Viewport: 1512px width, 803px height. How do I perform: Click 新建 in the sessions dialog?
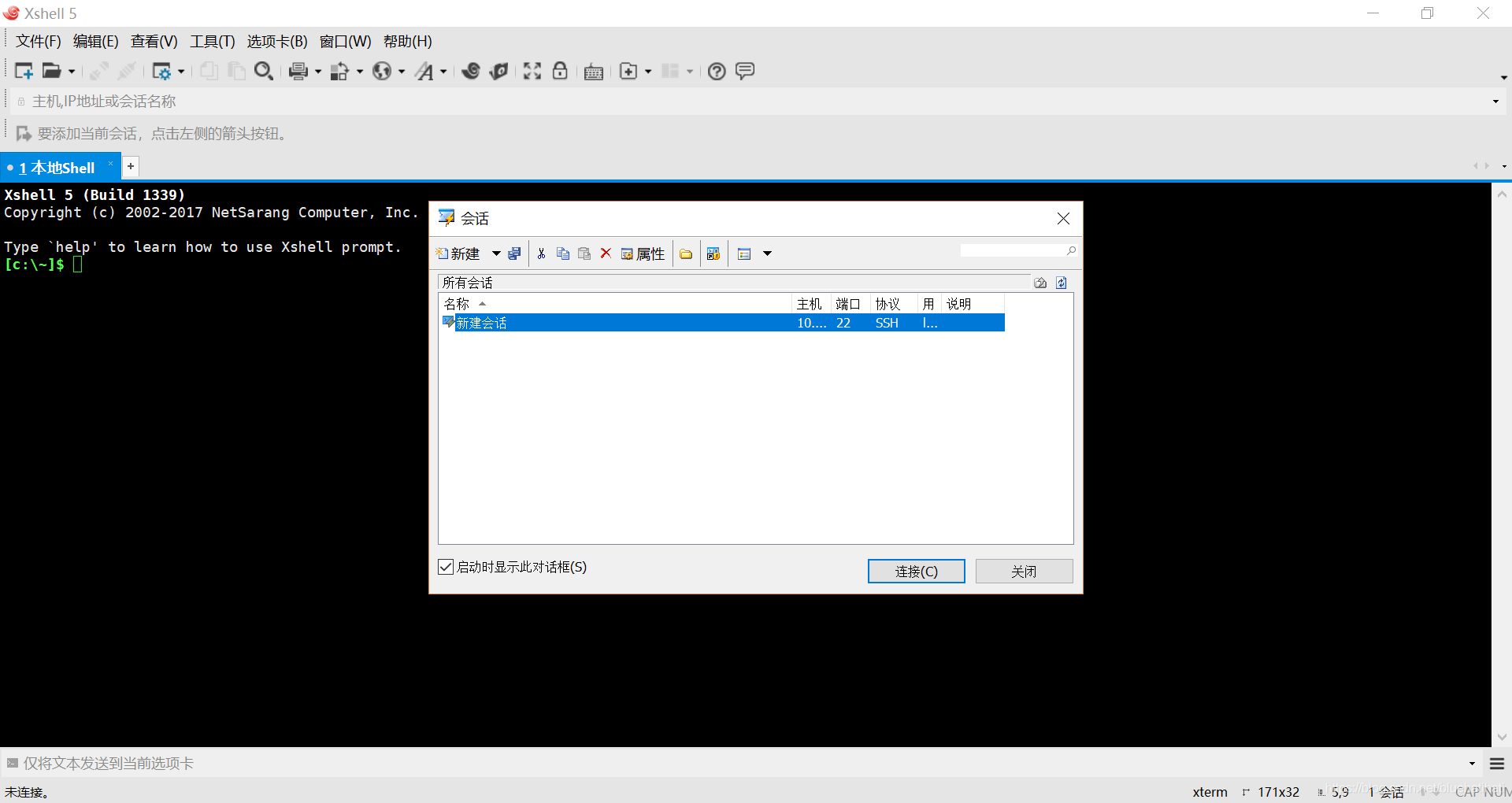[458, 253]
